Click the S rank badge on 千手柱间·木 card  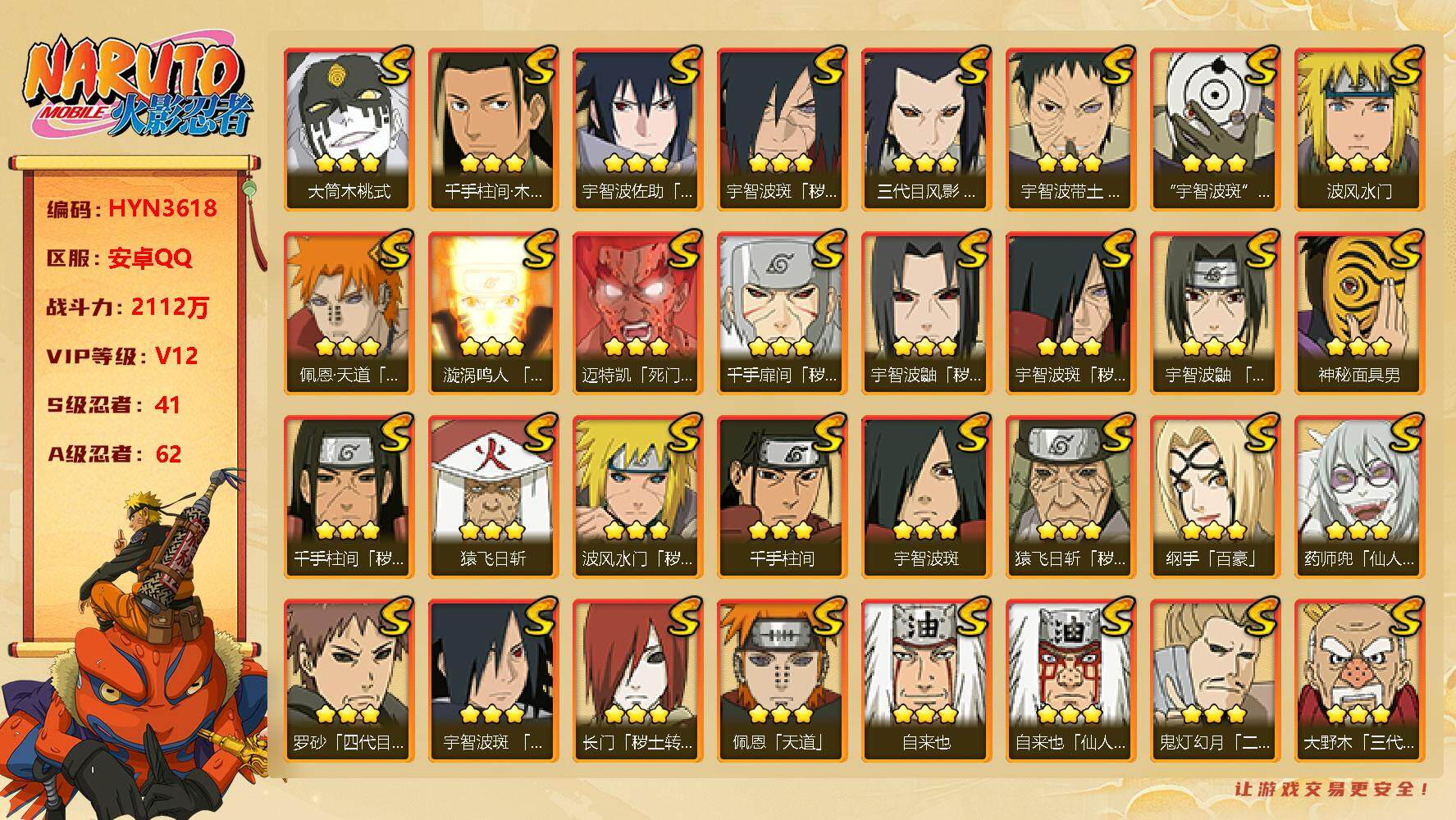click(x=538, y=67)
